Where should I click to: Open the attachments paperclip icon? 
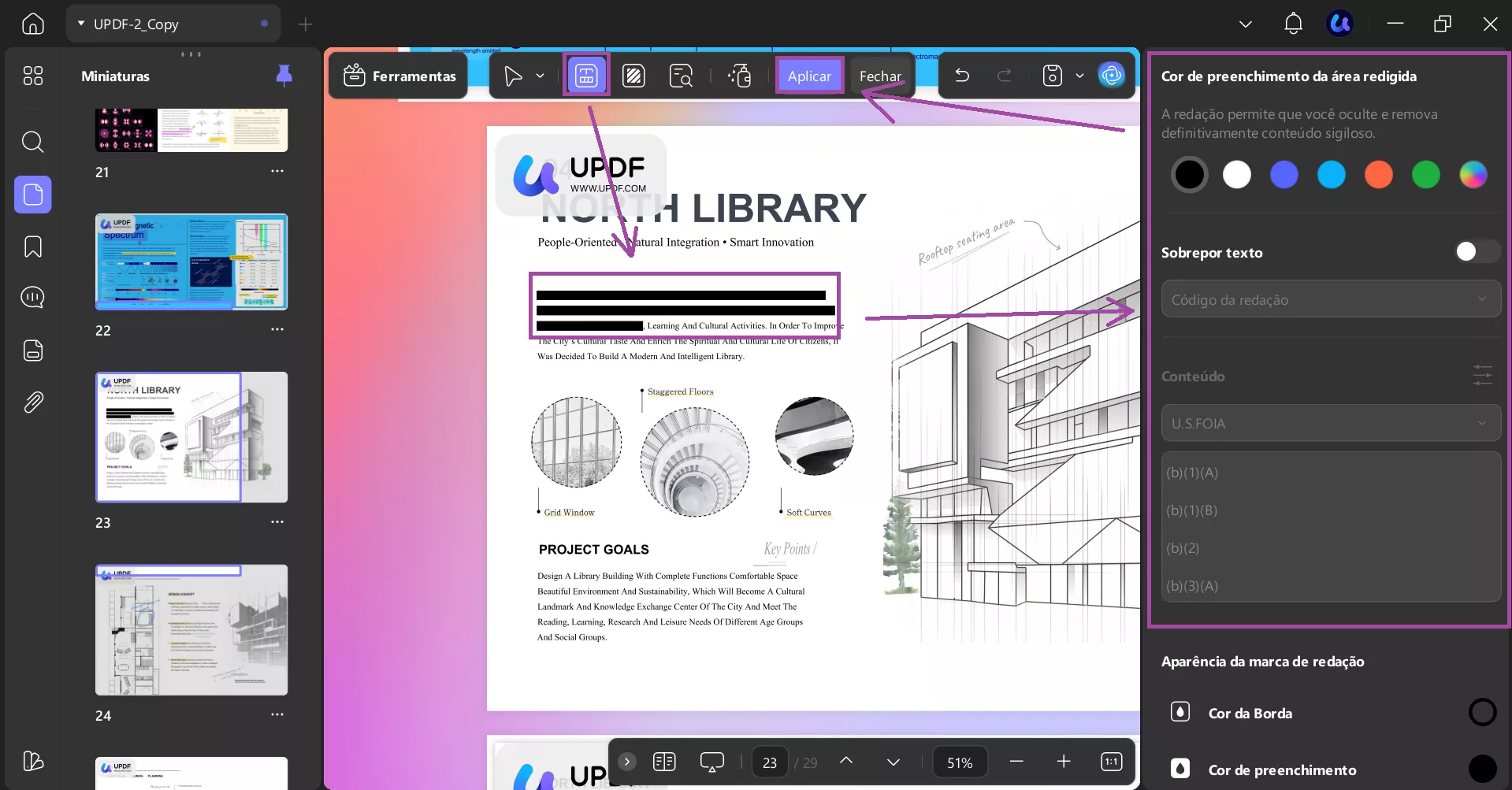[33, 402]
